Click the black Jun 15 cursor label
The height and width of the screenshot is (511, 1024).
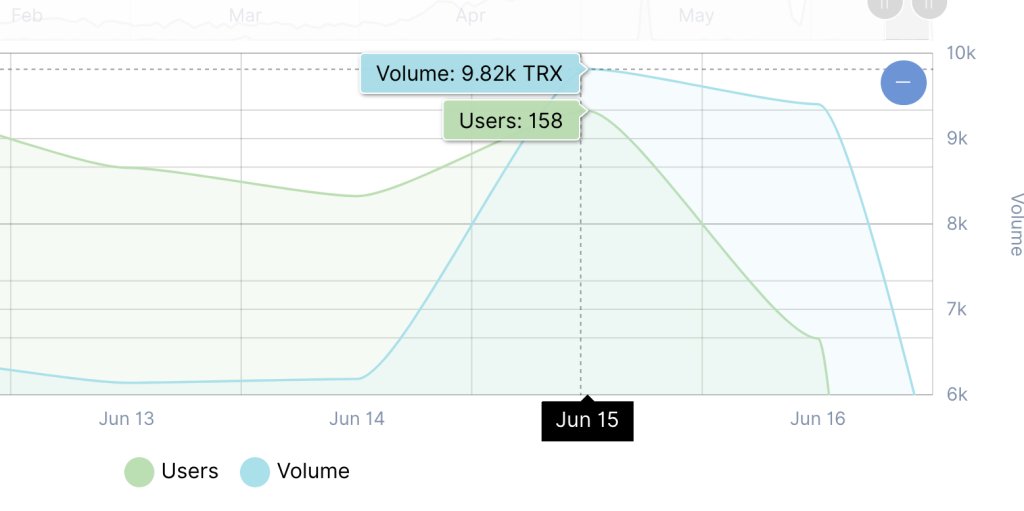coord(587,420)
